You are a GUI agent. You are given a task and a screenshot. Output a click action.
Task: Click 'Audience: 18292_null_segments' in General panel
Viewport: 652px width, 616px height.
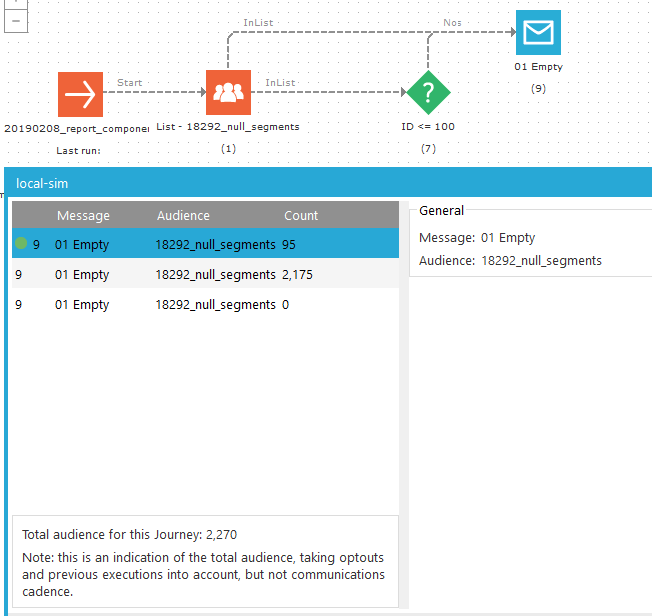(x=510, y=260)
